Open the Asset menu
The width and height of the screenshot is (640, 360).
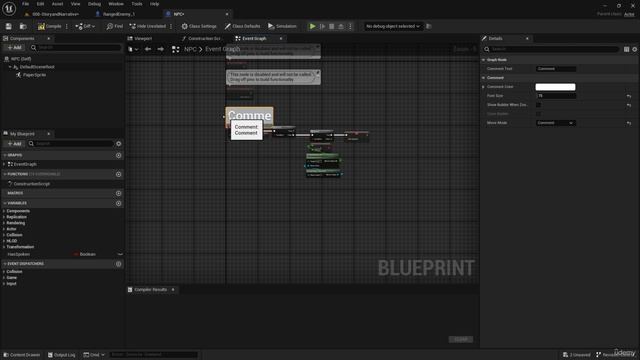tap(57, 4)
